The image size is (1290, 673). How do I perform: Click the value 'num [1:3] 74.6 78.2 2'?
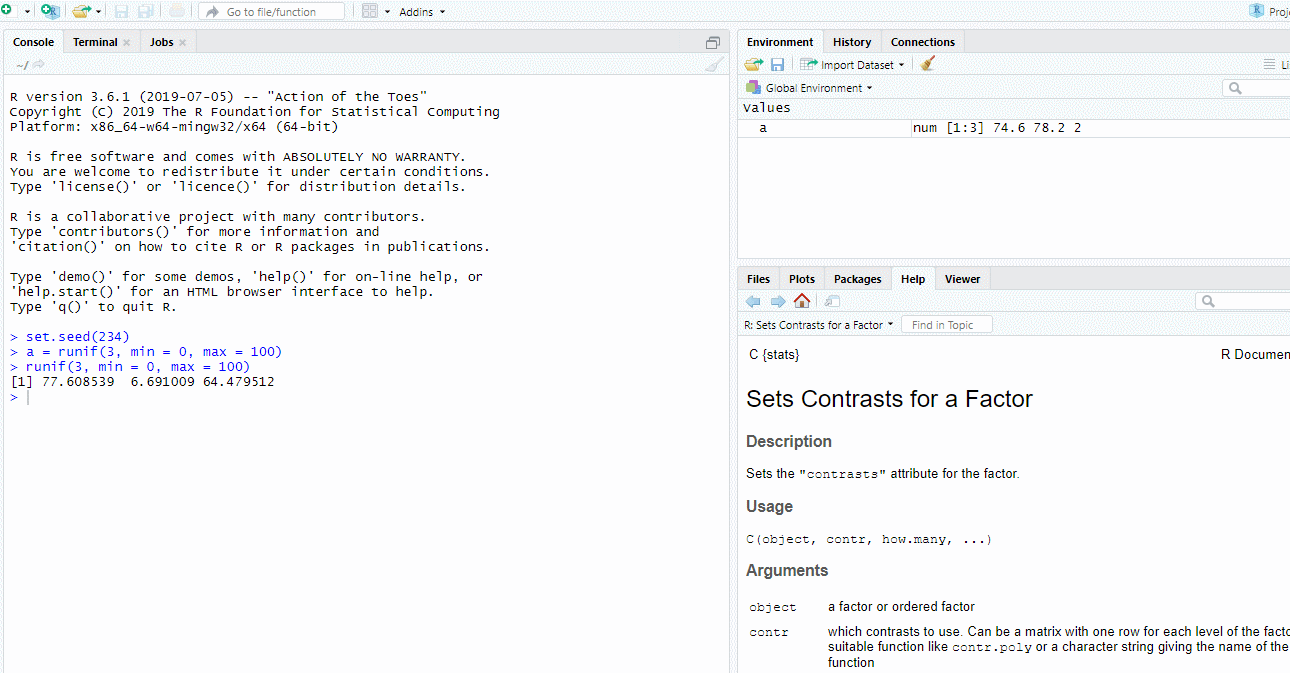click(x=997, y=128)
